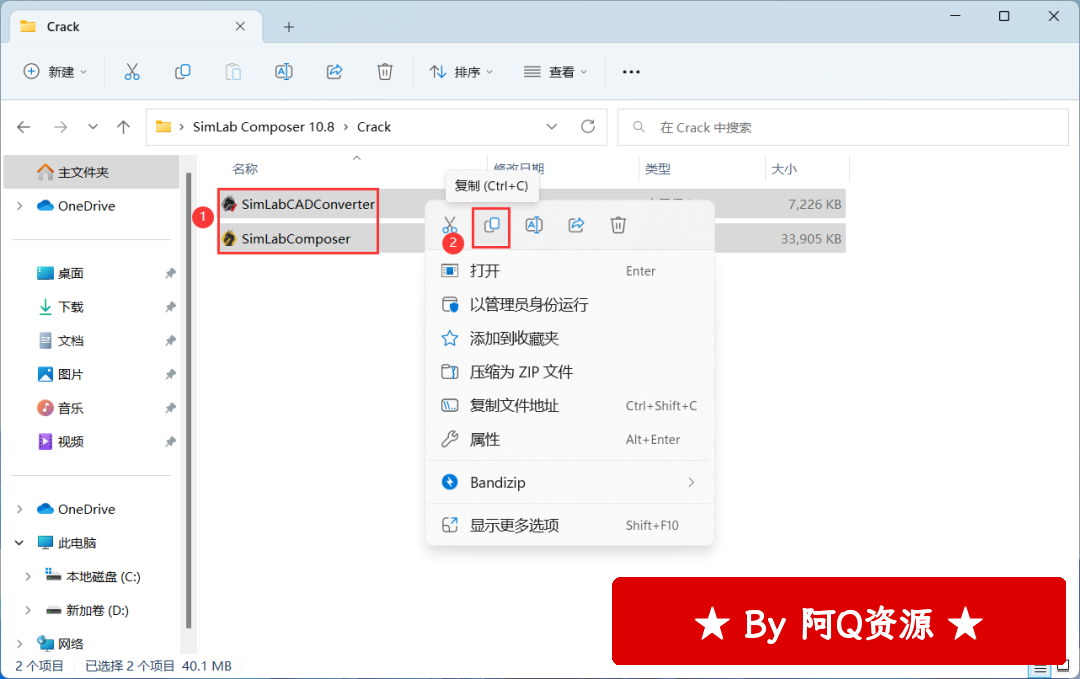The width and height of the screenshot is (1080, 679).
Task: Click the Rename icon in the context menu
Action: click(534, 225)
